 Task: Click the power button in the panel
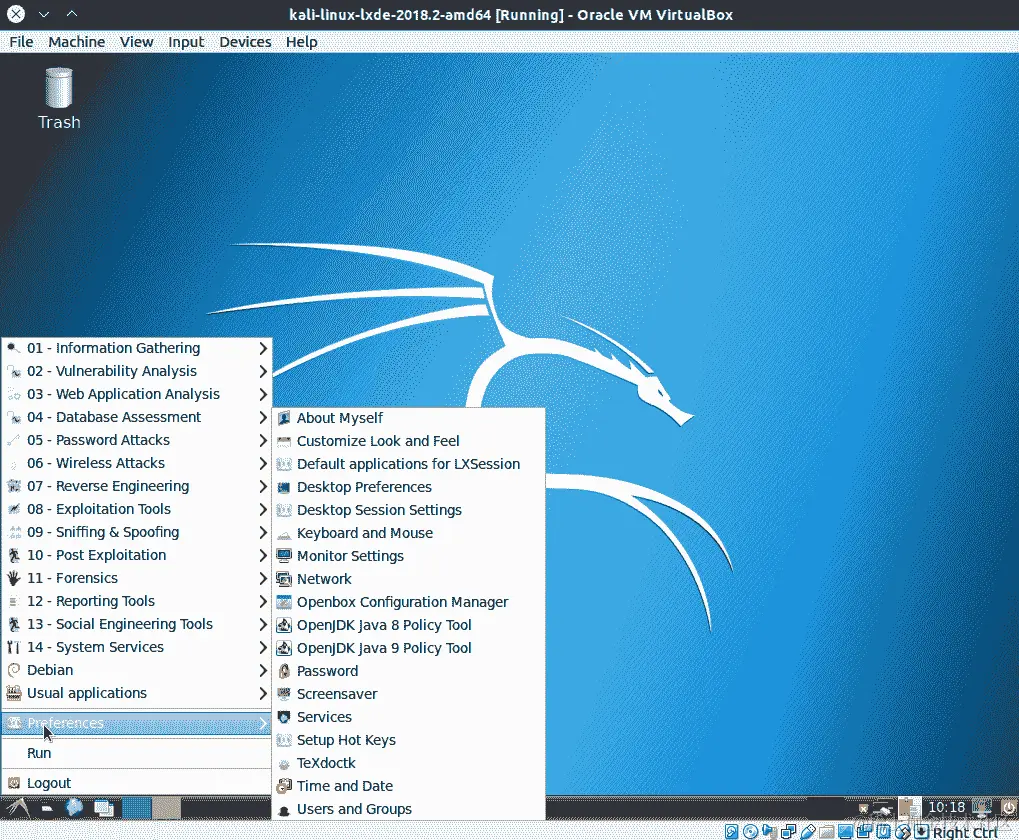[1009, 808]
